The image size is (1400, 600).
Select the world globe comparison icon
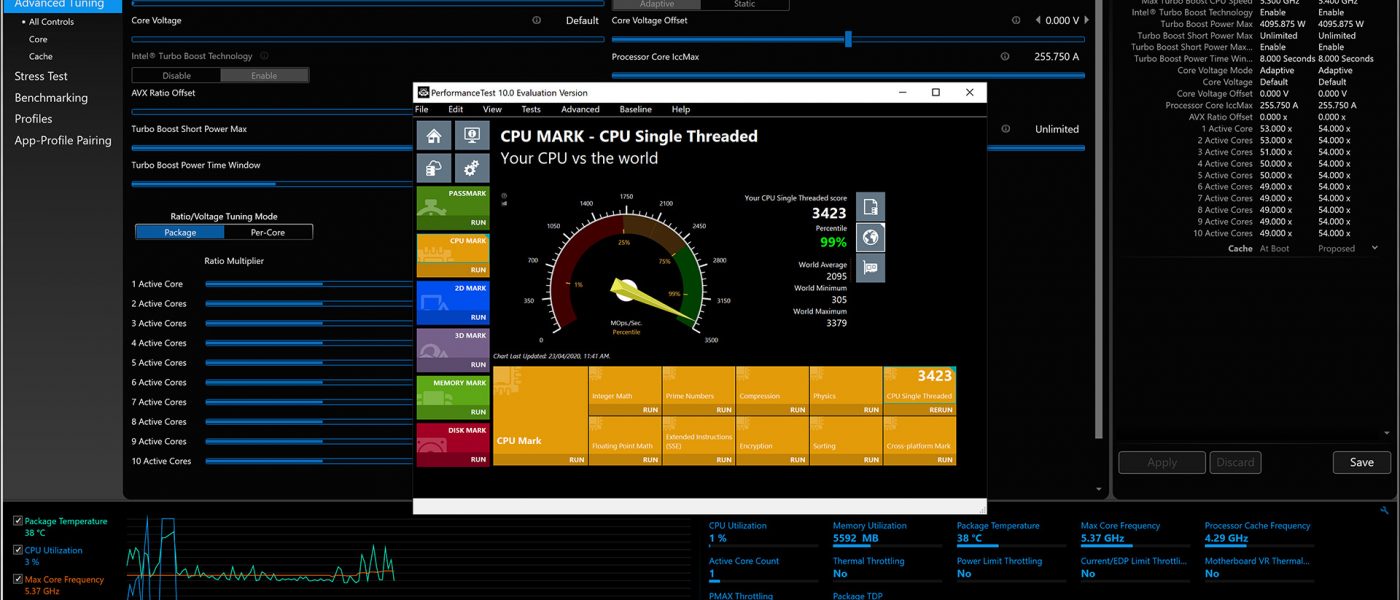click(870, 237)
